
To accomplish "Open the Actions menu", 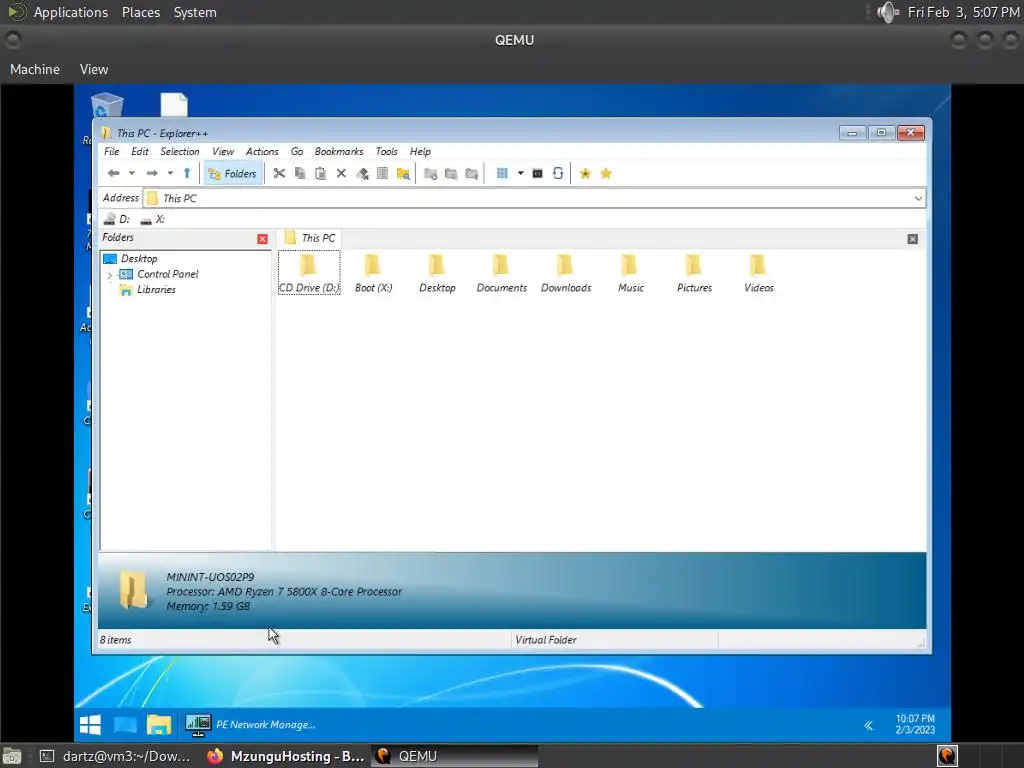I will tap(262, 152).
